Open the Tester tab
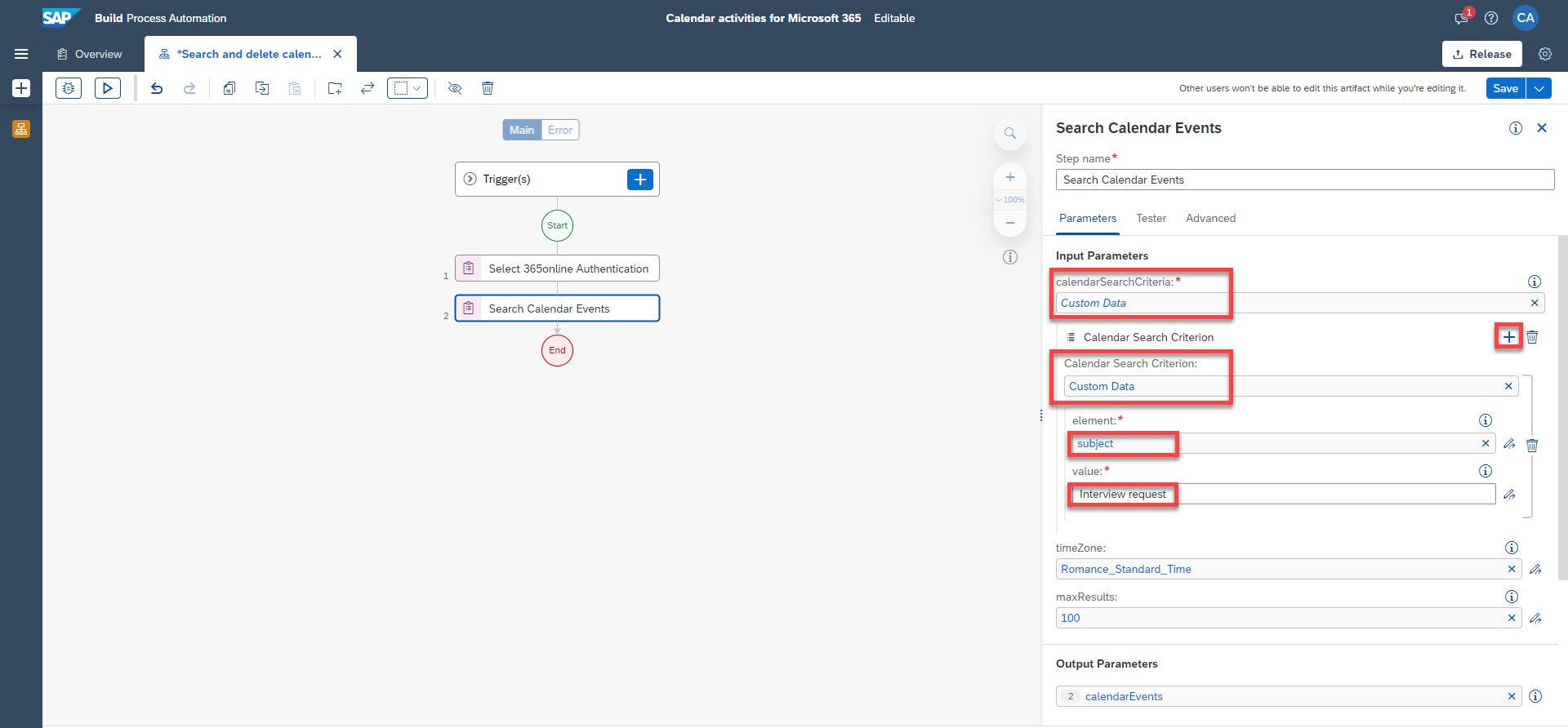 1151,218
